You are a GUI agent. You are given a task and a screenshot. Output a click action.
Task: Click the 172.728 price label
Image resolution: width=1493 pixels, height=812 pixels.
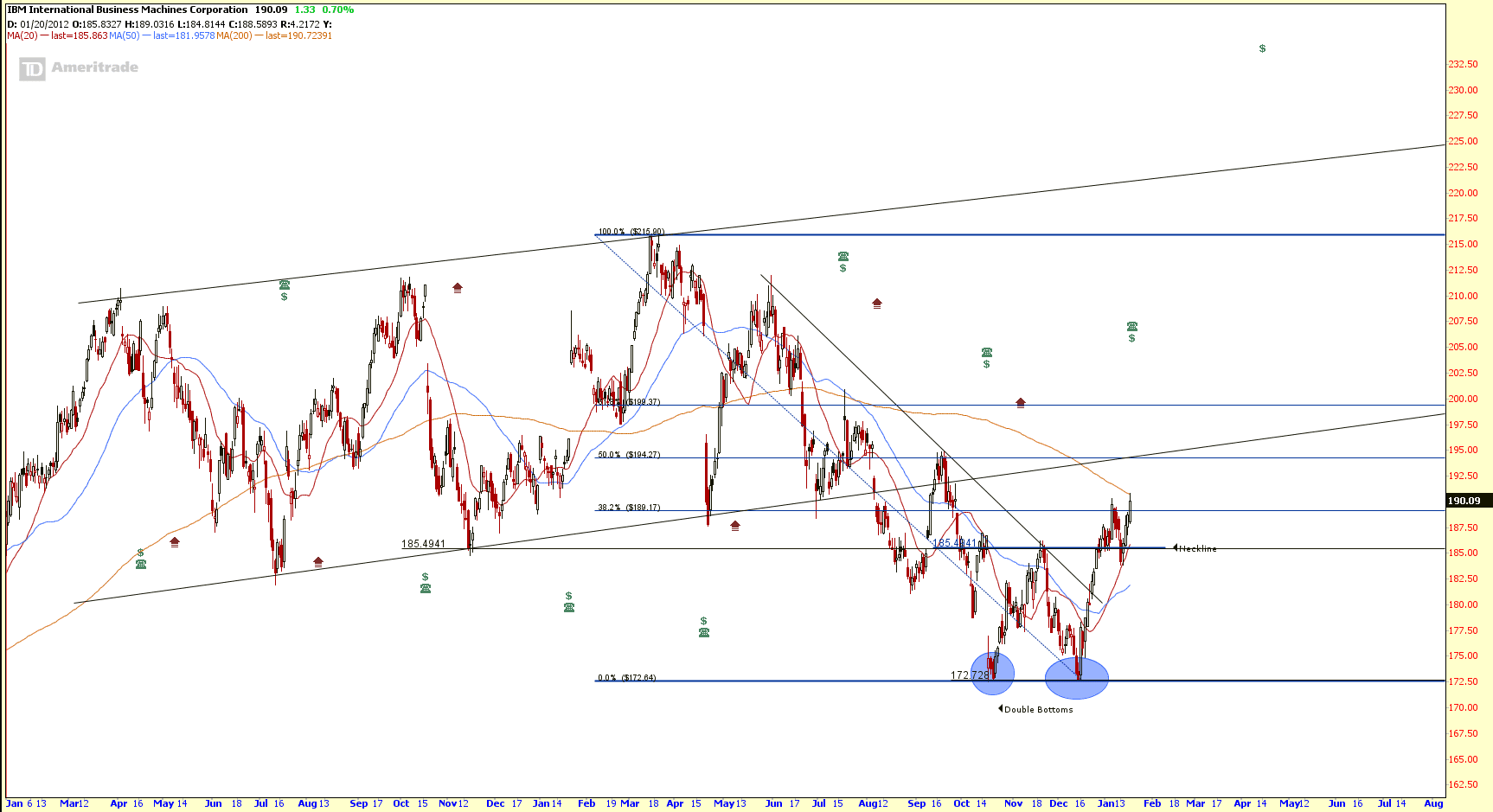pos(970,675)
